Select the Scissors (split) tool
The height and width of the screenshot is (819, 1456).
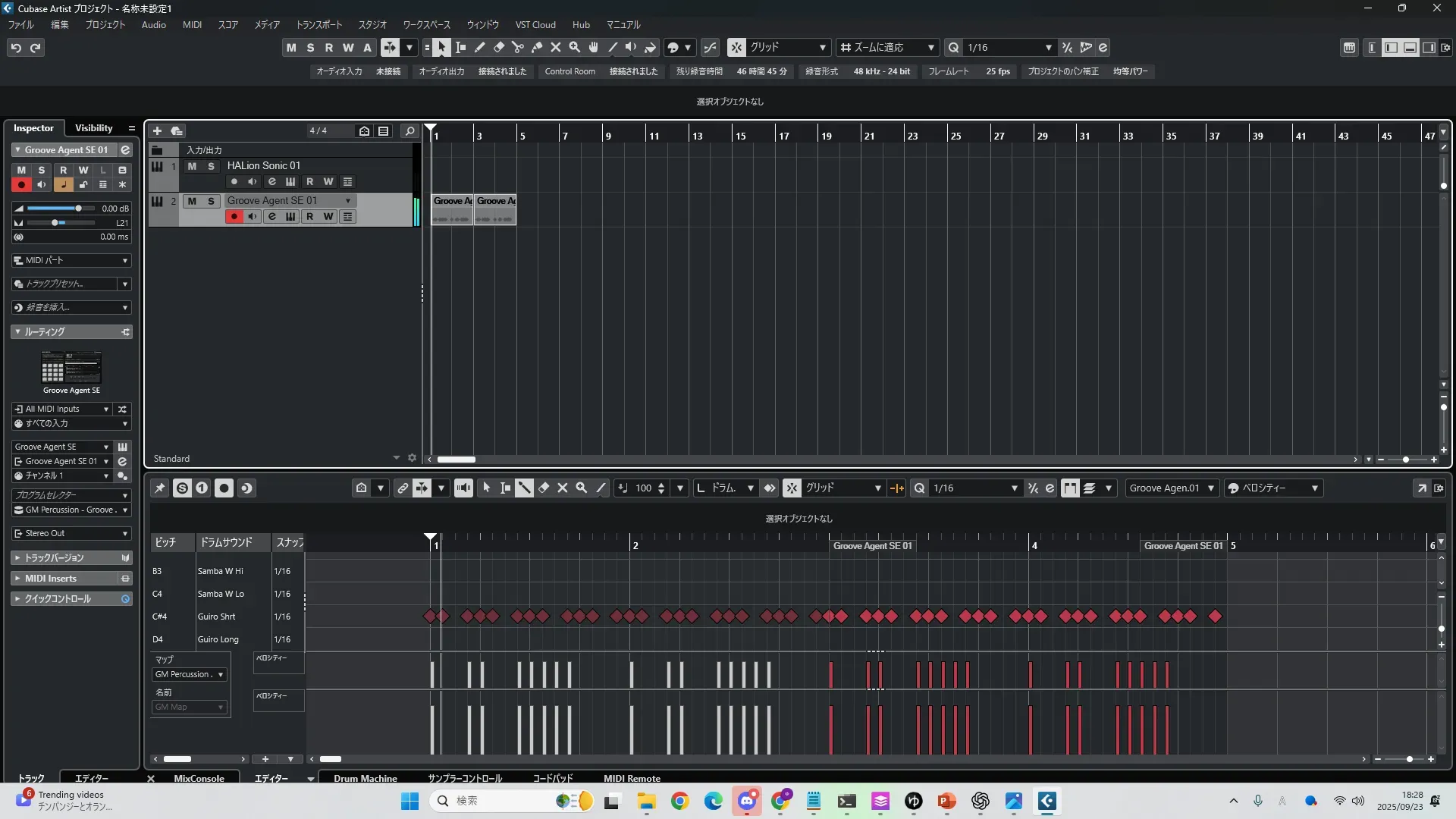pyautogui.click(x=518, y=48)
